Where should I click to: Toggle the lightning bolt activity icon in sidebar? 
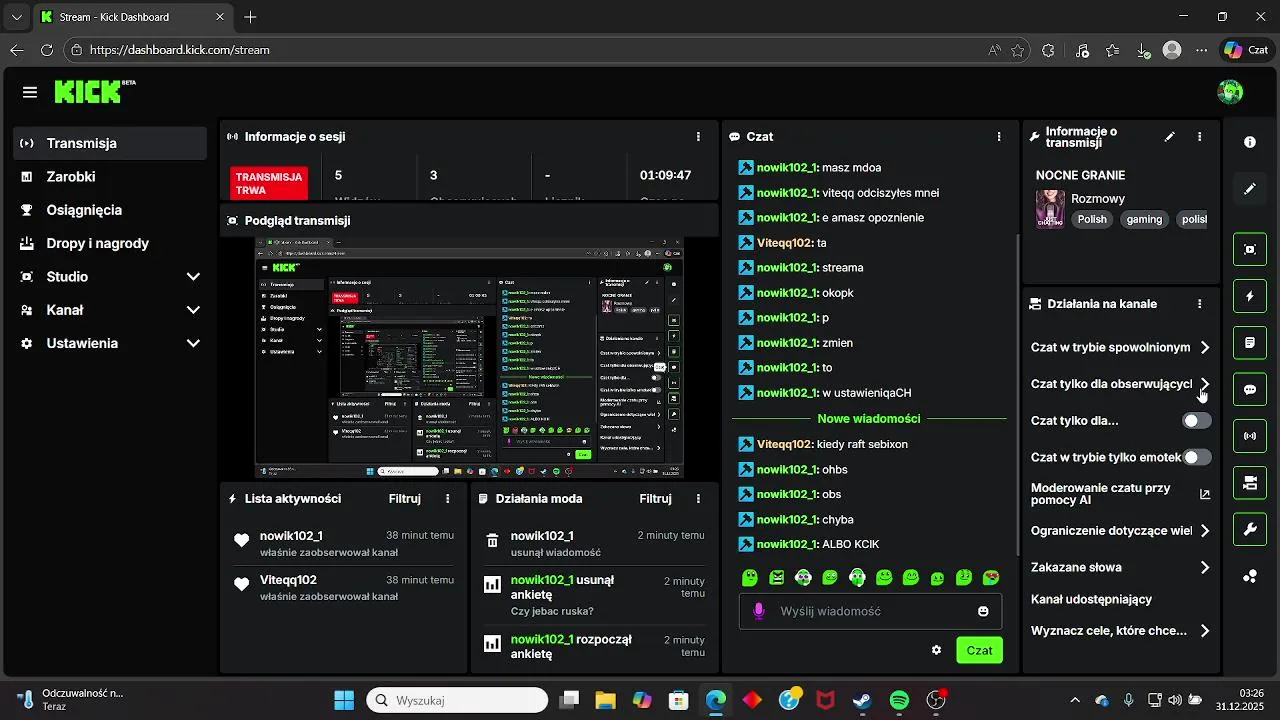pyautogui.click(x=1250, y=296)
